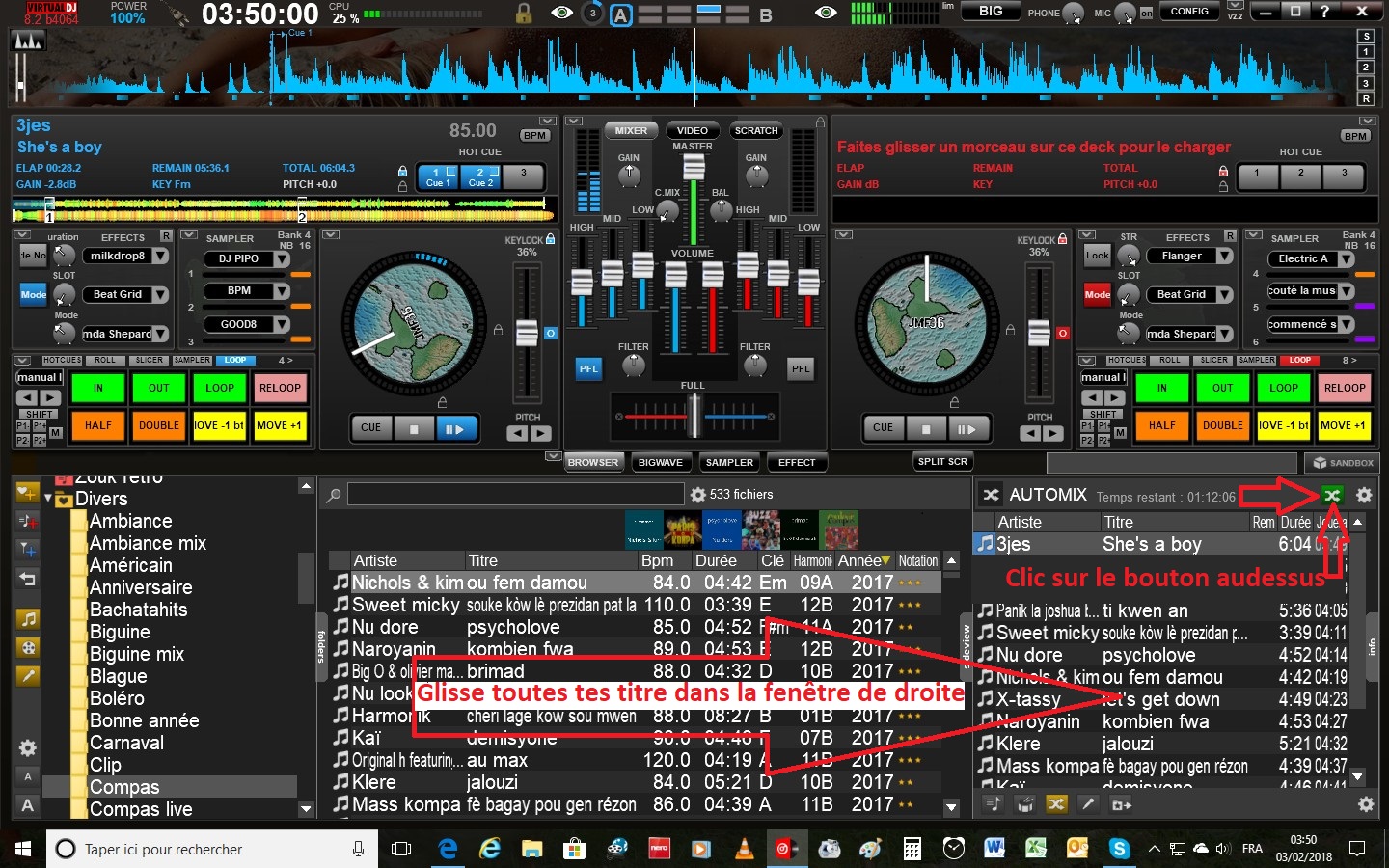Collapse the Divers folder tree
The width and height of the screenshot is (1389, 868).
[48, 499]
